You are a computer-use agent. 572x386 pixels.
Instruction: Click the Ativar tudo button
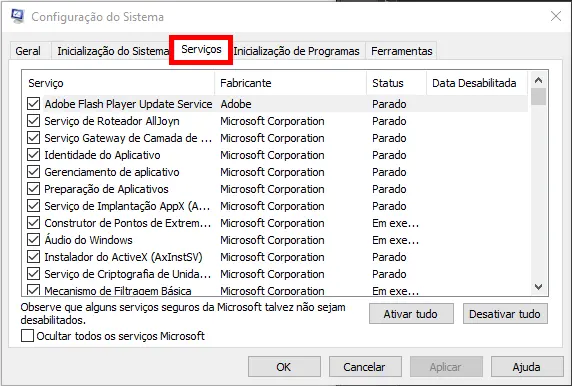(x=411, y=314)
